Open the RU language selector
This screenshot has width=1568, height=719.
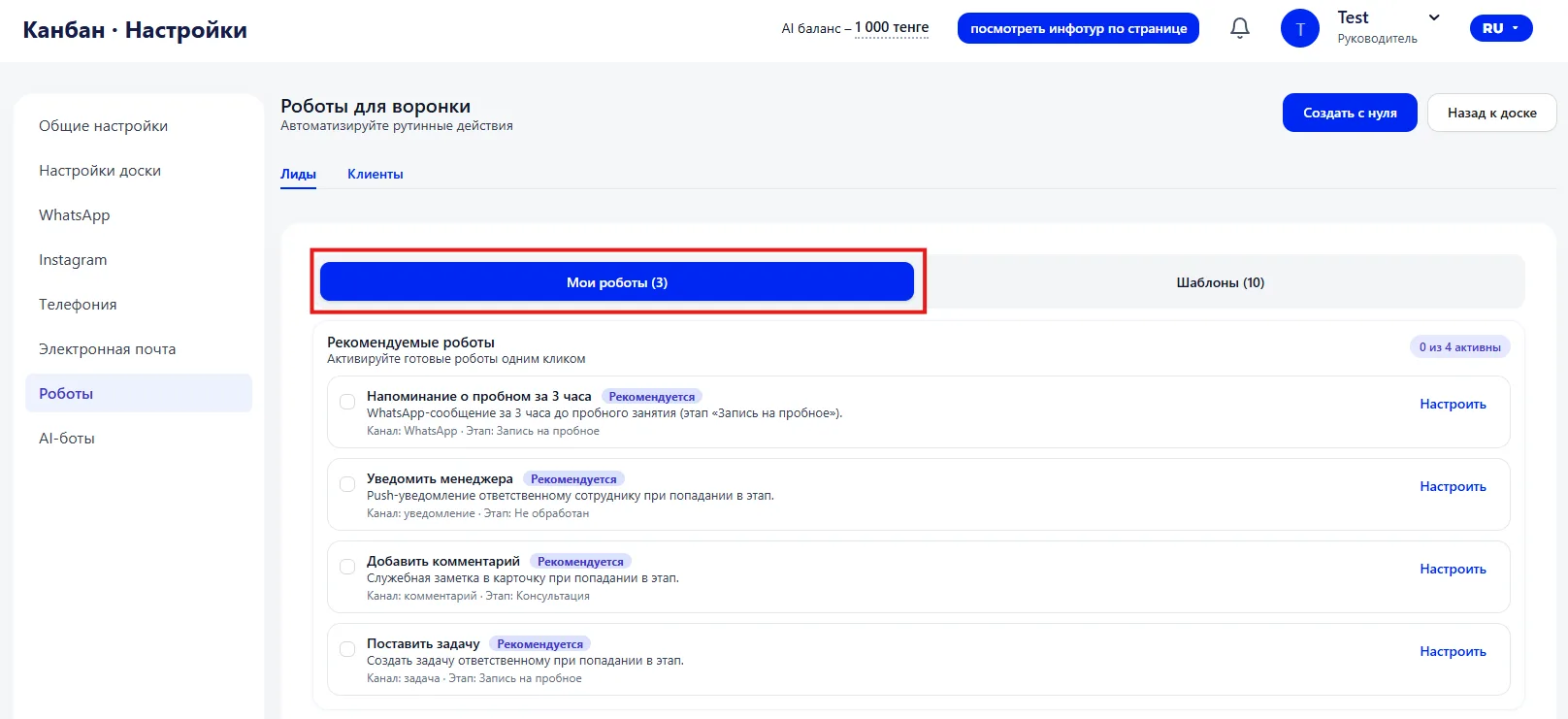coord(1501,28)
